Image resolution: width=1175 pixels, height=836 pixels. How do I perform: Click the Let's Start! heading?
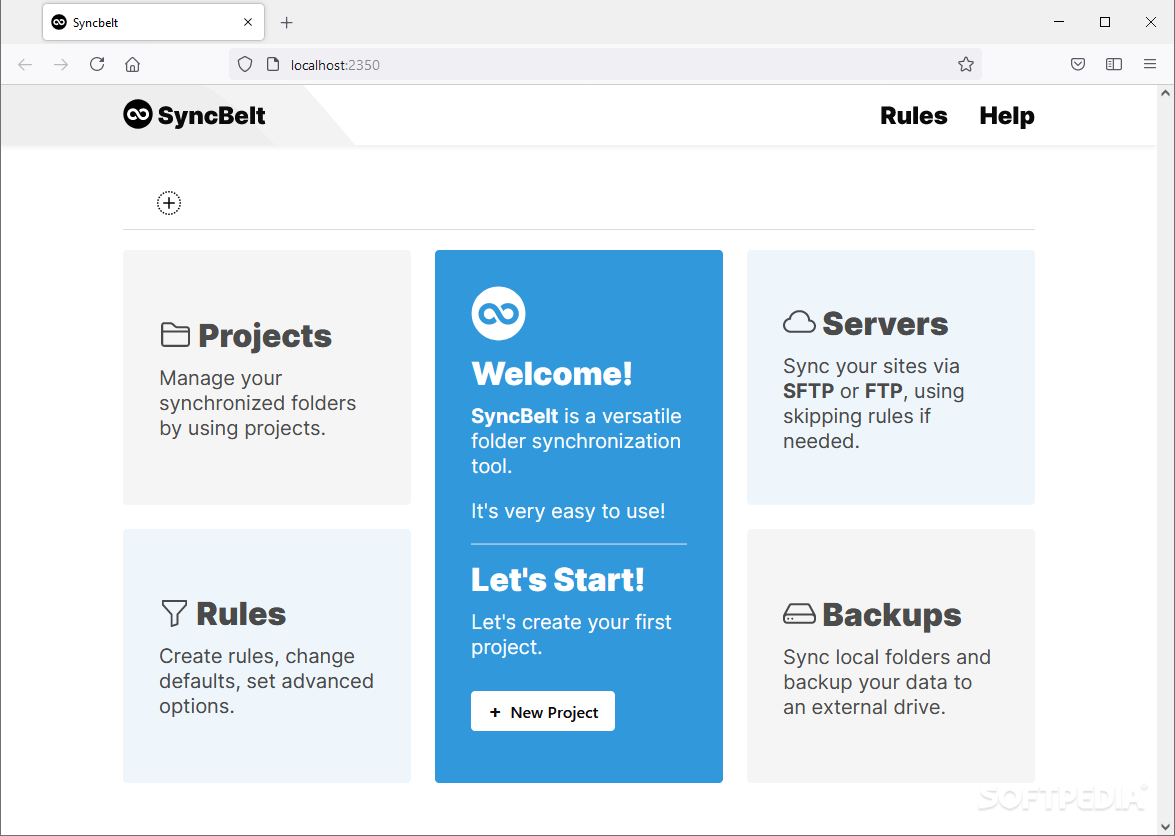[x=558, y=579]
